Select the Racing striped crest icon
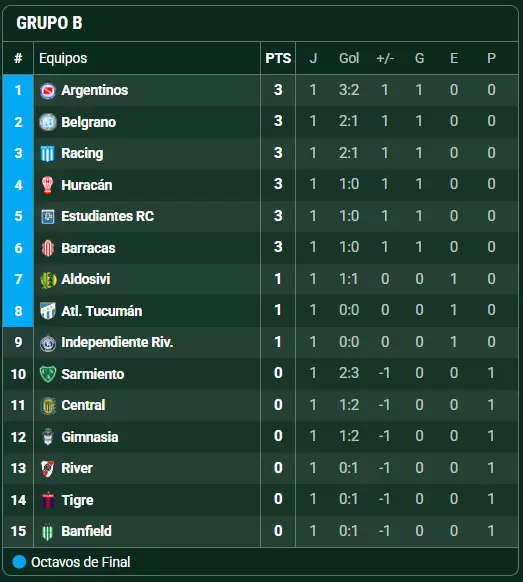 coord(48,153)
